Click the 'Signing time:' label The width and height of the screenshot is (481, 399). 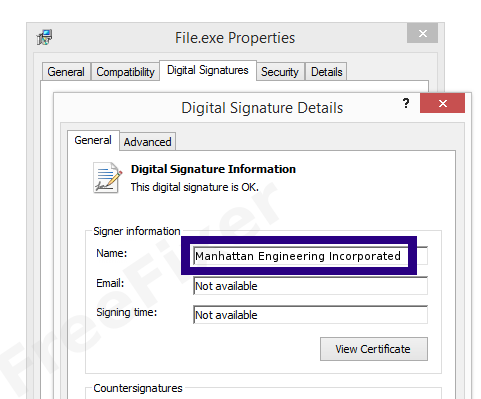point(127,313)
